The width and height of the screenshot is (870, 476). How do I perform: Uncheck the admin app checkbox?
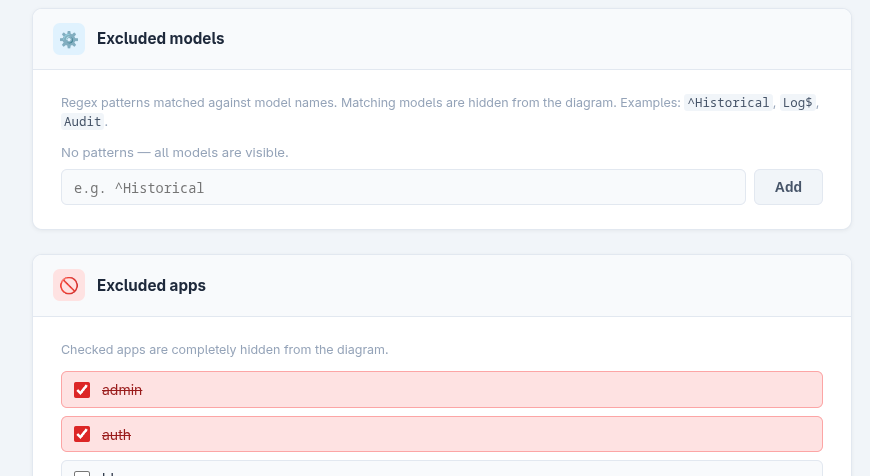82,390
